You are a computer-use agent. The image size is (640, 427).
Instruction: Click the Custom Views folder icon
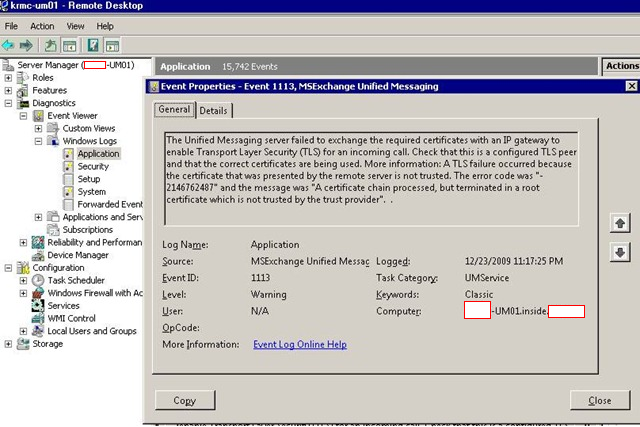(53, 129)
